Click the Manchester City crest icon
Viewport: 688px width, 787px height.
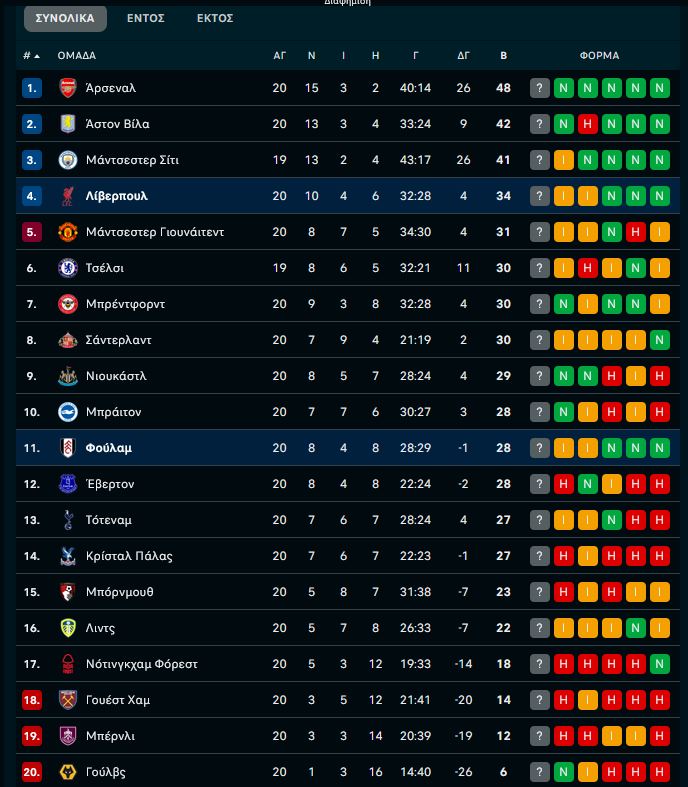tap(68, 160)
